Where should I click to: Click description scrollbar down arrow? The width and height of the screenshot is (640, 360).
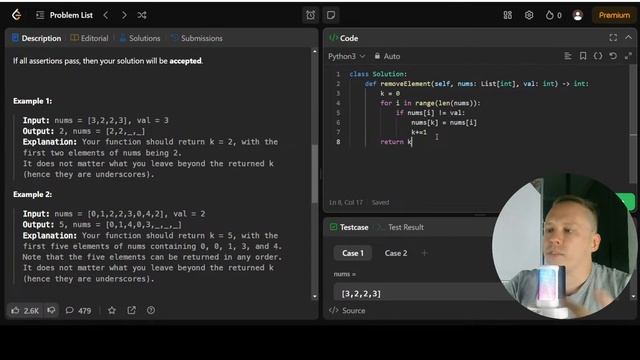[x=315, y=297]
